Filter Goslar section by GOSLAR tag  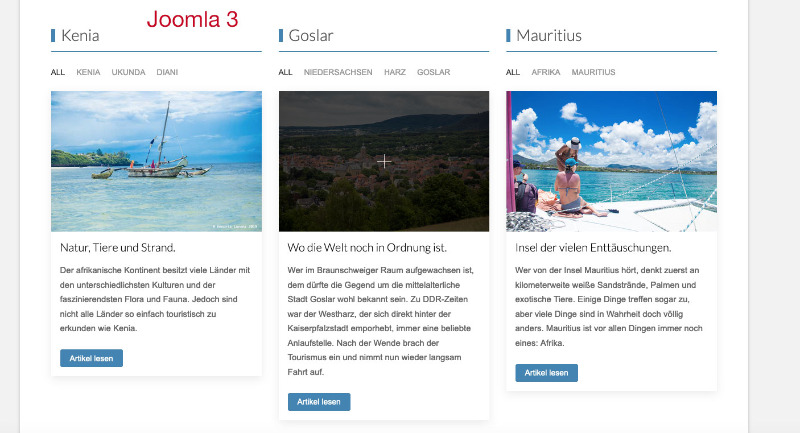pos(433,72)
